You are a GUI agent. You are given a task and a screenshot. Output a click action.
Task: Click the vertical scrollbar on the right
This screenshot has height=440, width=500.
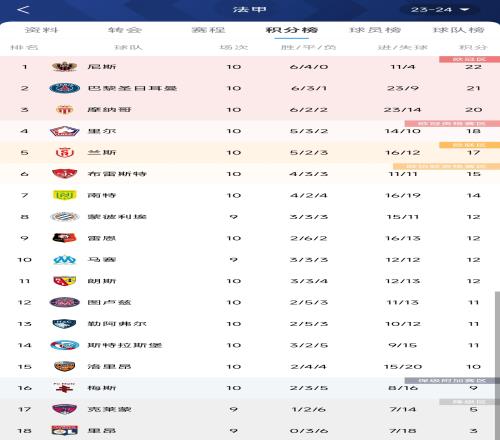(497, 366)
